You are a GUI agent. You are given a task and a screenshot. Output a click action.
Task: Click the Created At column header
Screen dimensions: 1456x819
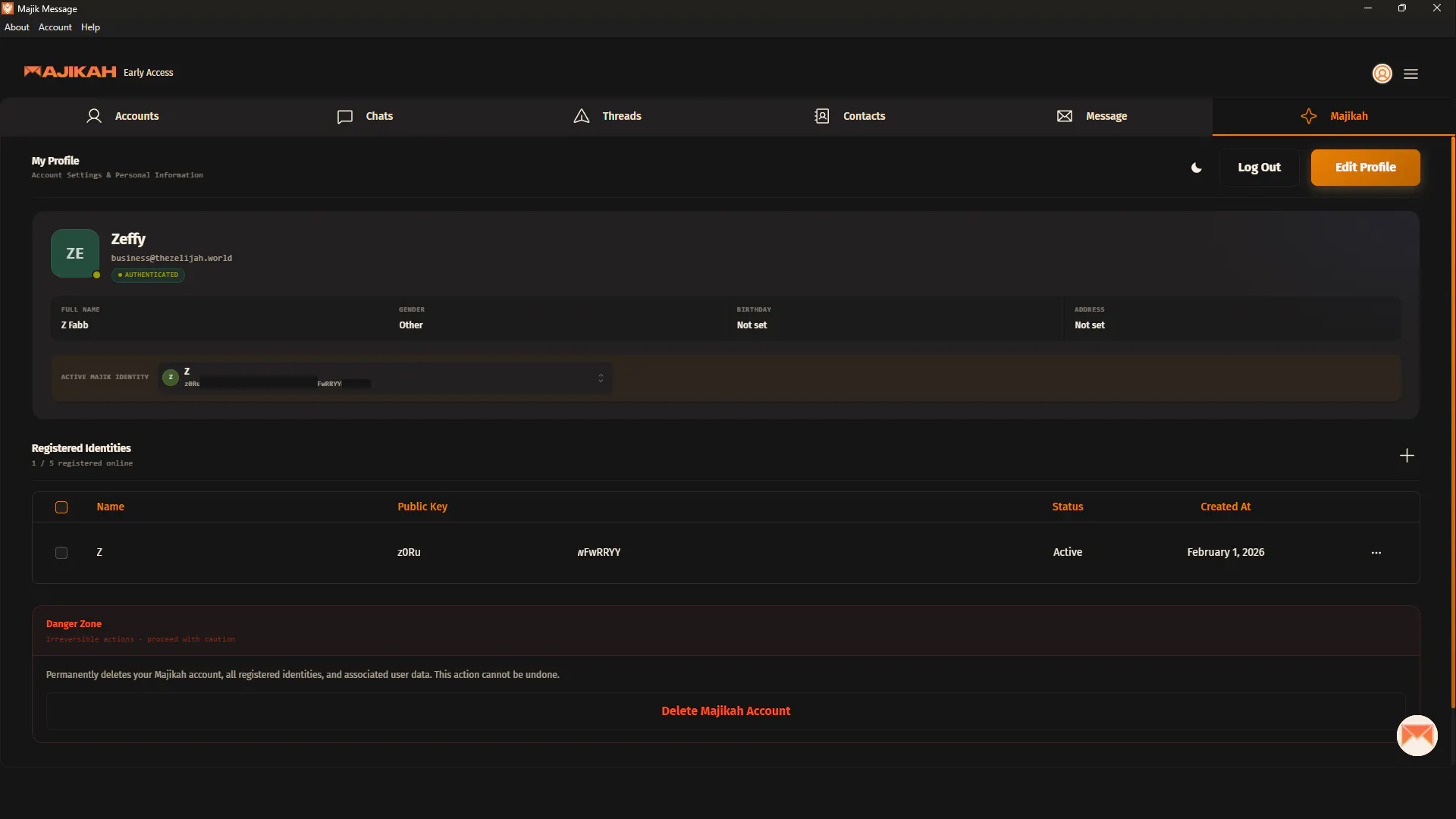(1225, 507)
